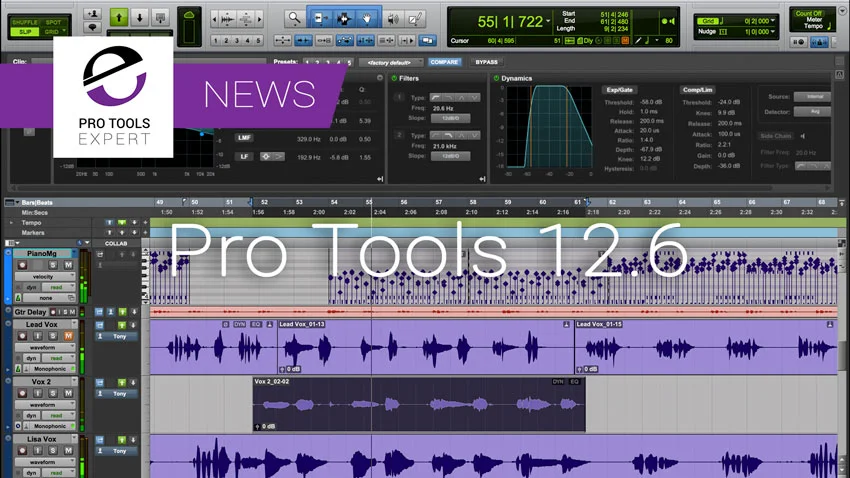The image size is (850, 478).
Task: Select the Selector tool
Action: click(x=344, y=19)
